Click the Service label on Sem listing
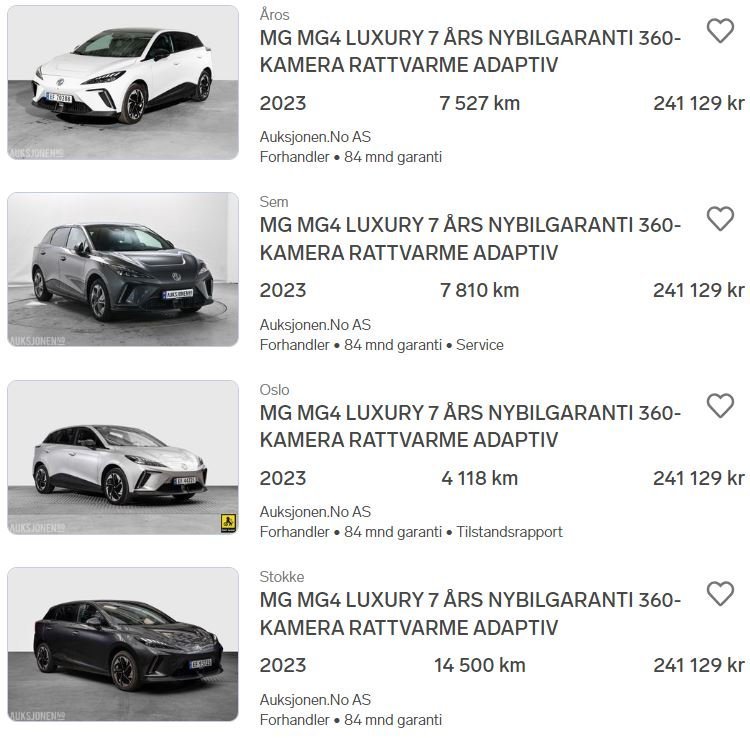Image resolution: width=750 pixels, height=738 pixels. 480,345
